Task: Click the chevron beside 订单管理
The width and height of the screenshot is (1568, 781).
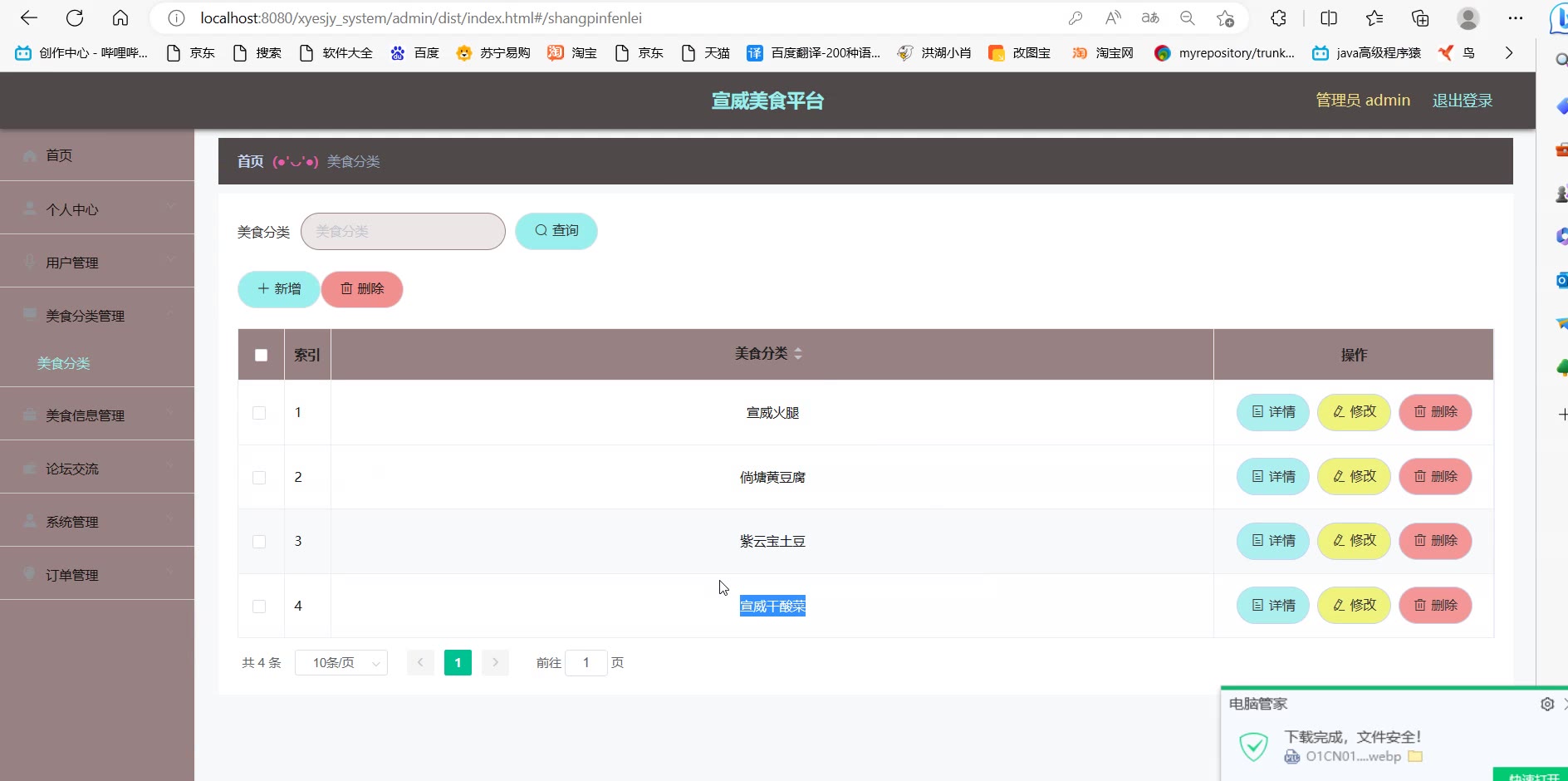Action: tap(170, 573)
